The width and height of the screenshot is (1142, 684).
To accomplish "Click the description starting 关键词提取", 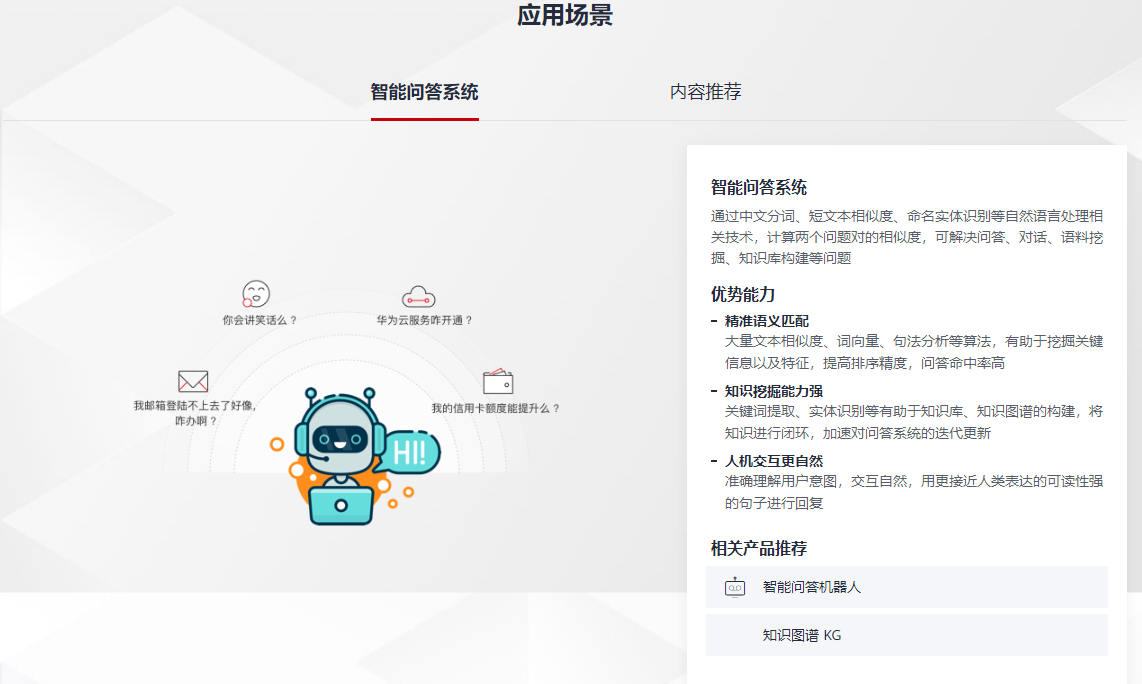I will point(913,422).
